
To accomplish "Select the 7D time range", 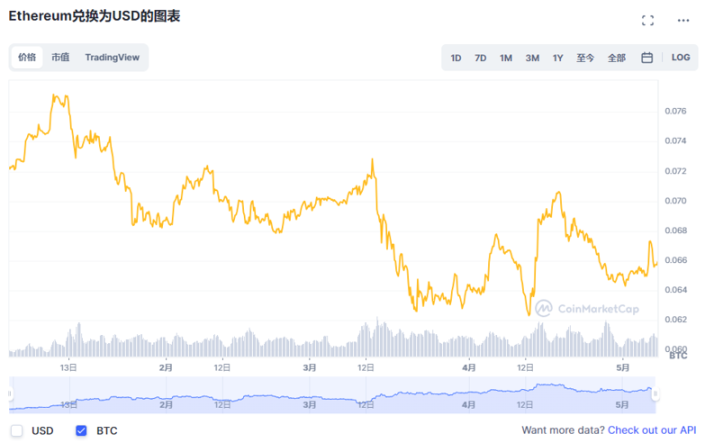I will tap(480, 58).
